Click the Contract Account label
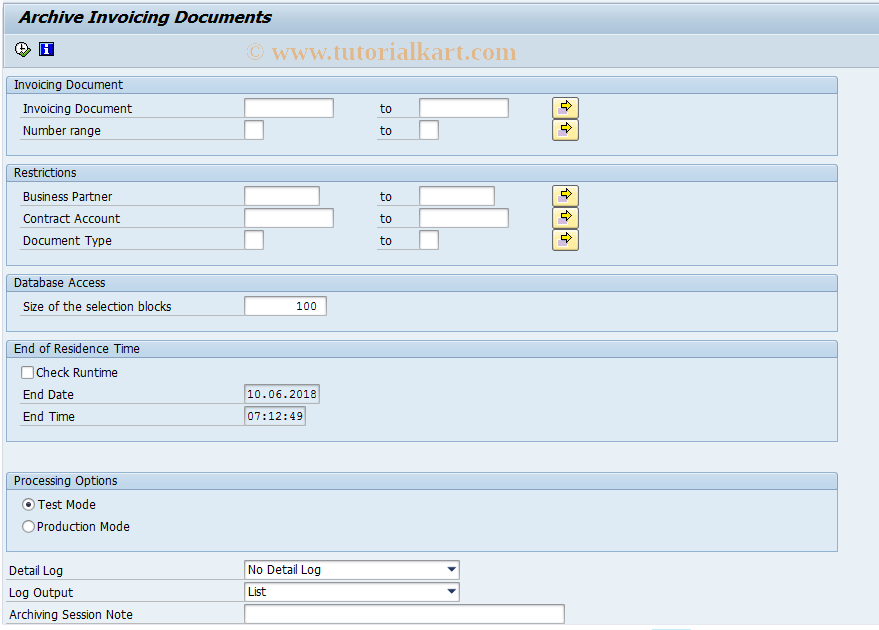Viewport: 879px width, 630px height. click(x=71, y=219)
